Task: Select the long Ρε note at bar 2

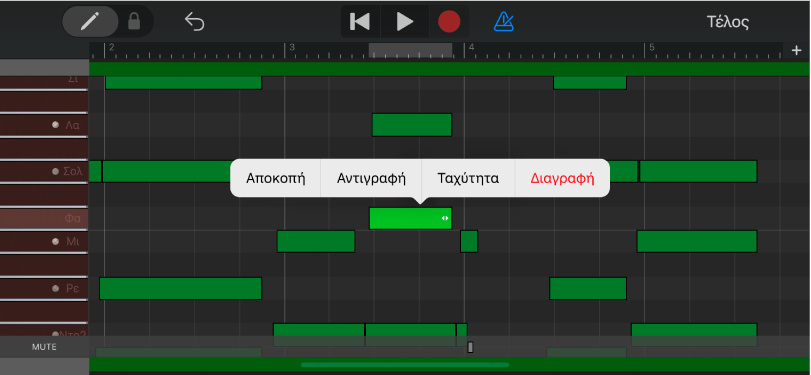Action: click(x=181, y=288)
